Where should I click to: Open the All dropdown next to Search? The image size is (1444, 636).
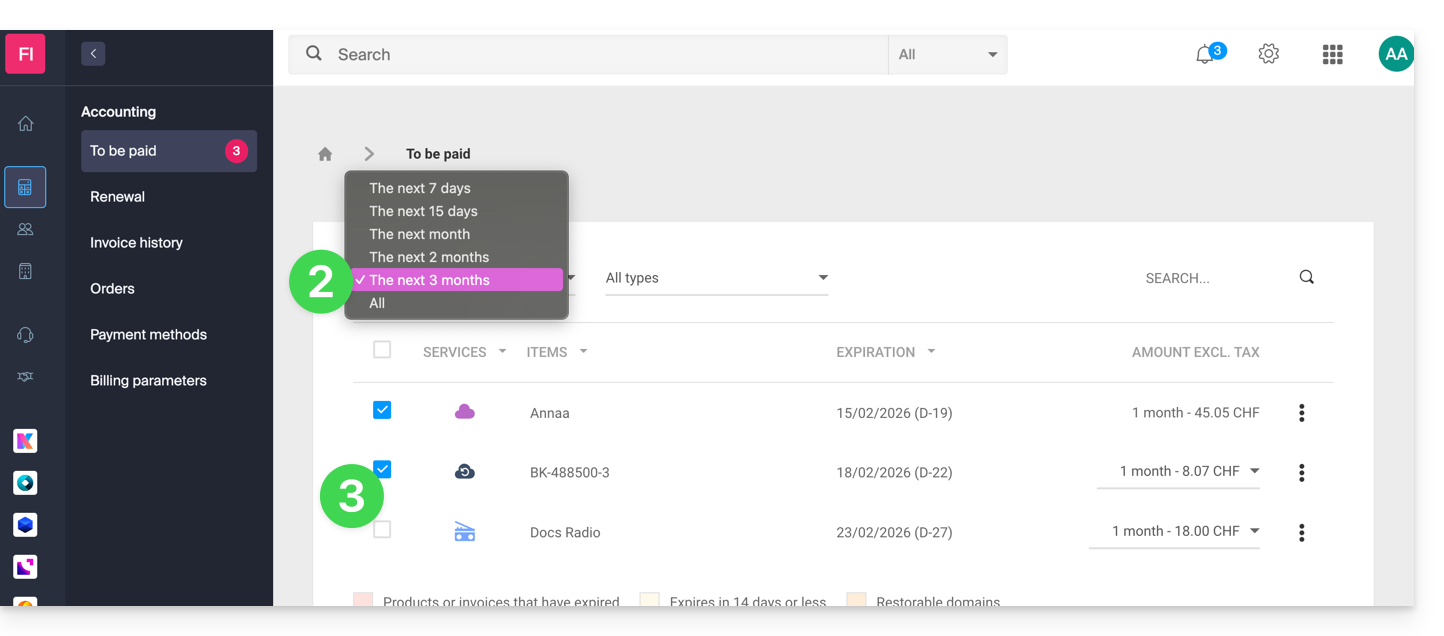(947, 55)
